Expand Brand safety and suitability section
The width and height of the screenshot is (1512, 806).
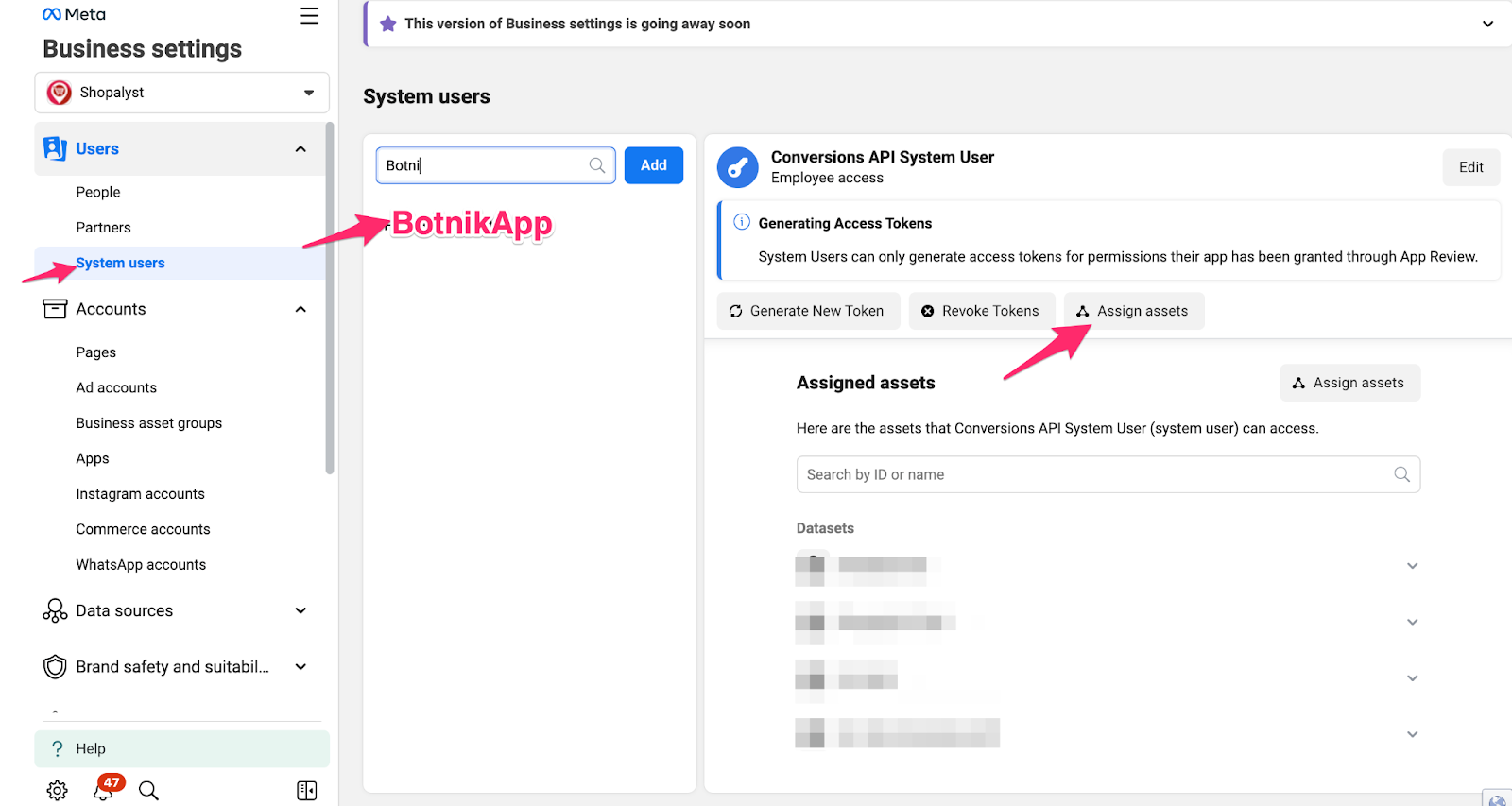click(x=301, y=667)
